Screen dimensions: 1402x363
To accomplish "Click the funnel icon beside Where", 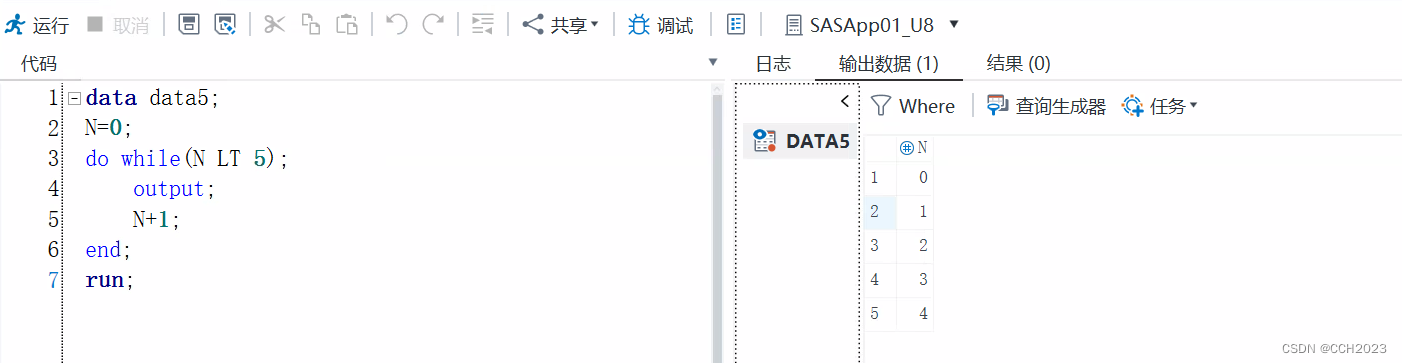I will click(880, 106).
